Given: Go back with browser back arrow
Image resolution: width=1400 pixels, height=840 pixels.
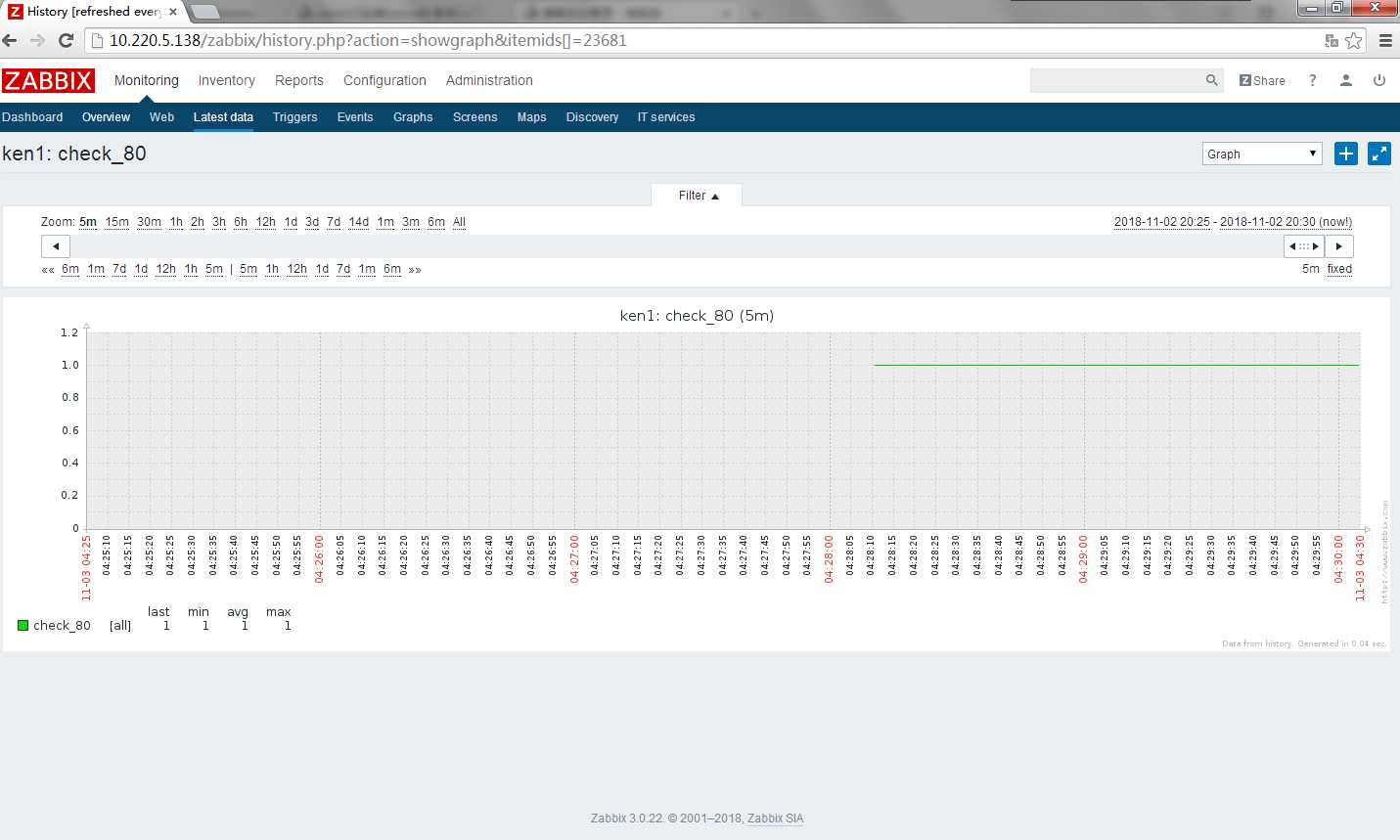Looking at the screenshot, I should tap(10, 40).
